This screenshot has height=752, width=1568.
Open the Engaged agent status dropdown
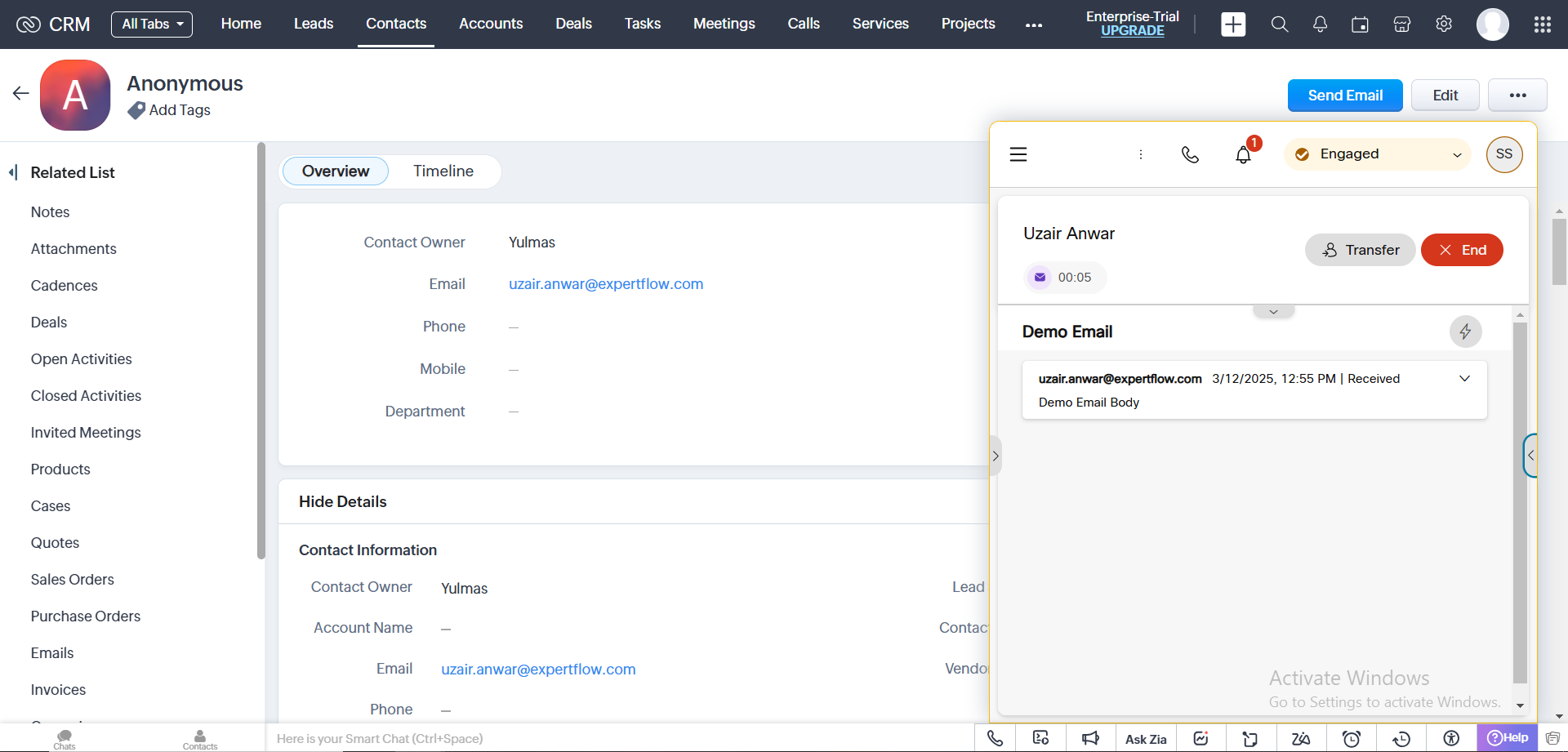(x=1378, y=154)
